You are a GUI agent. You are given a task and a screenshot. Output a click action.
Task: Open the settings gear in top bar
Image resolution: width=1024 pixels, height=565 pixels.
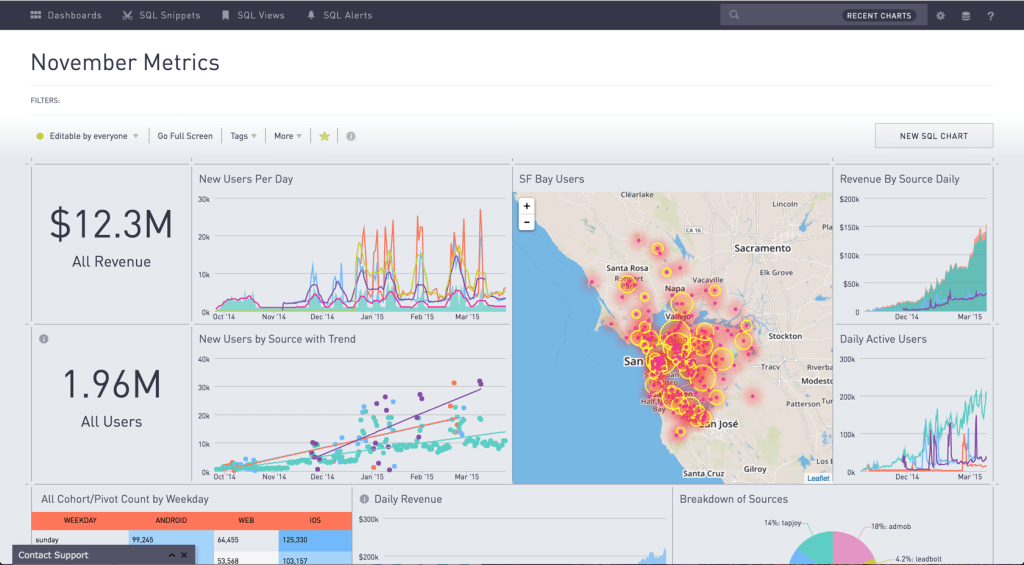tap(940, 16)
